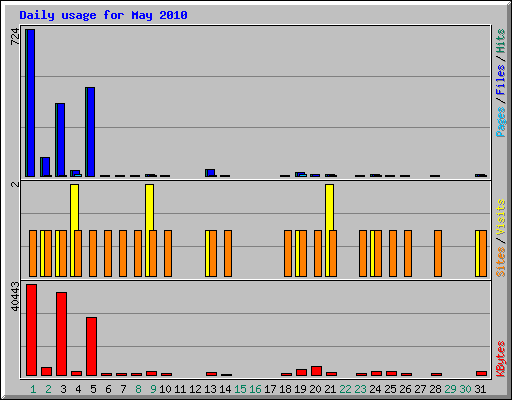
Task: Click day 8 on the x-axis
Action: tap(138, 389)
